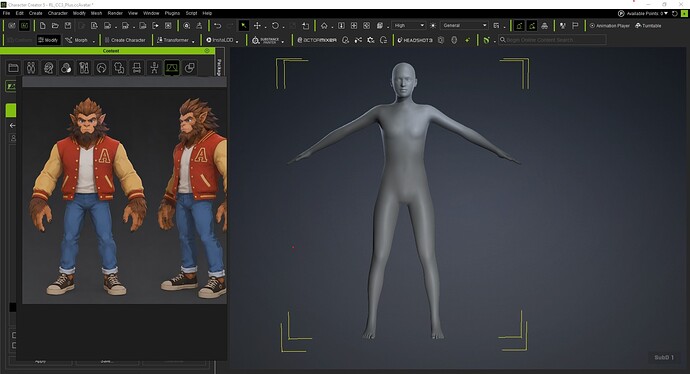Image resolution: width=690 pixels, height=374 pixels.
Task: Click the flag icon in top toolbar
Action: [x=575, y=26]
